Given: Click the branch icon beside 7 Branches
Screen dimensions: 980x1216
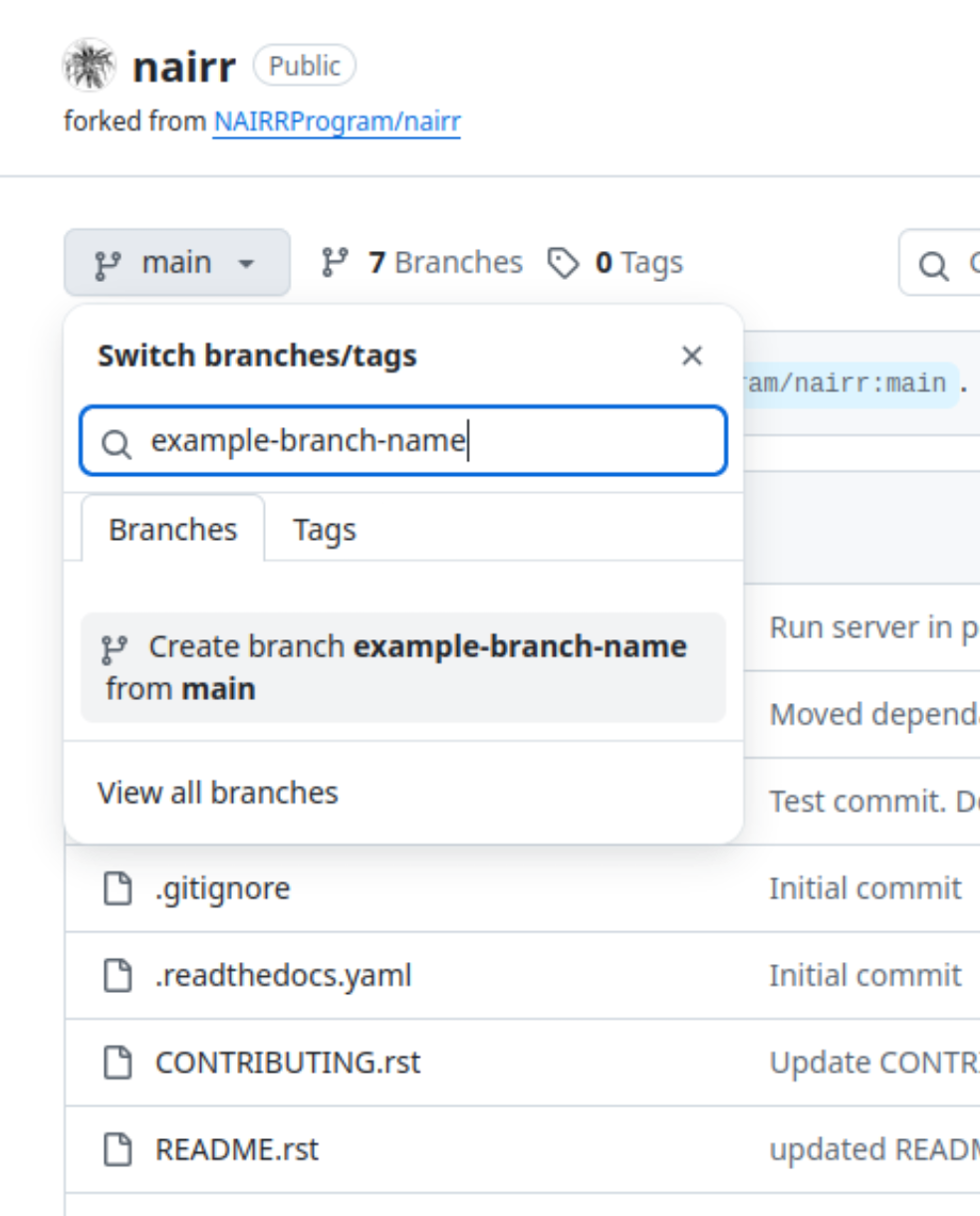Looking at the screenshot, I should [335, 263].
